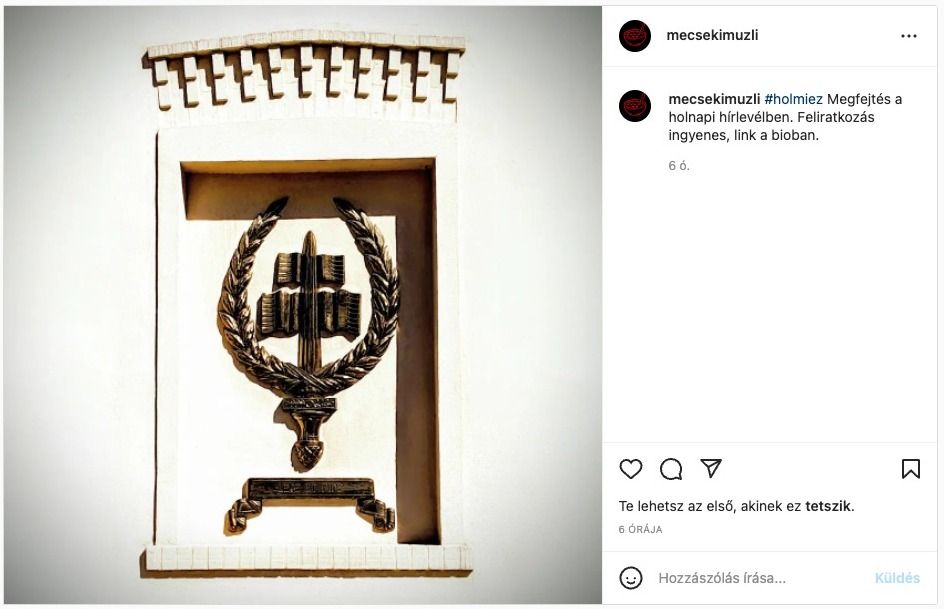This screenshot has width=944, height=609.
Task: Share the post with the paper plane icon
Action: point(711,468)
